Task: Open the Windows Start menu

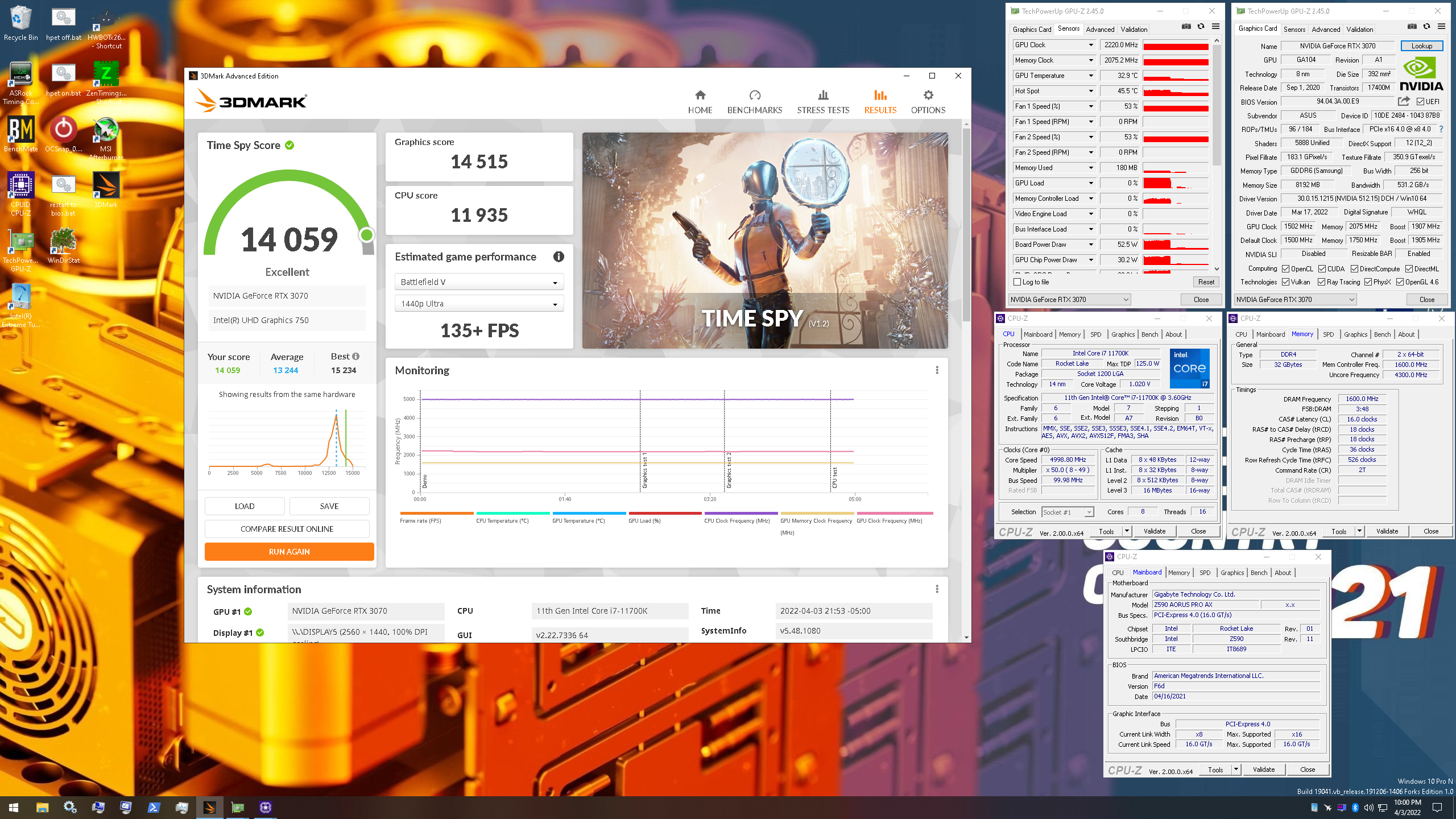Action: click(x=14, y=807)
